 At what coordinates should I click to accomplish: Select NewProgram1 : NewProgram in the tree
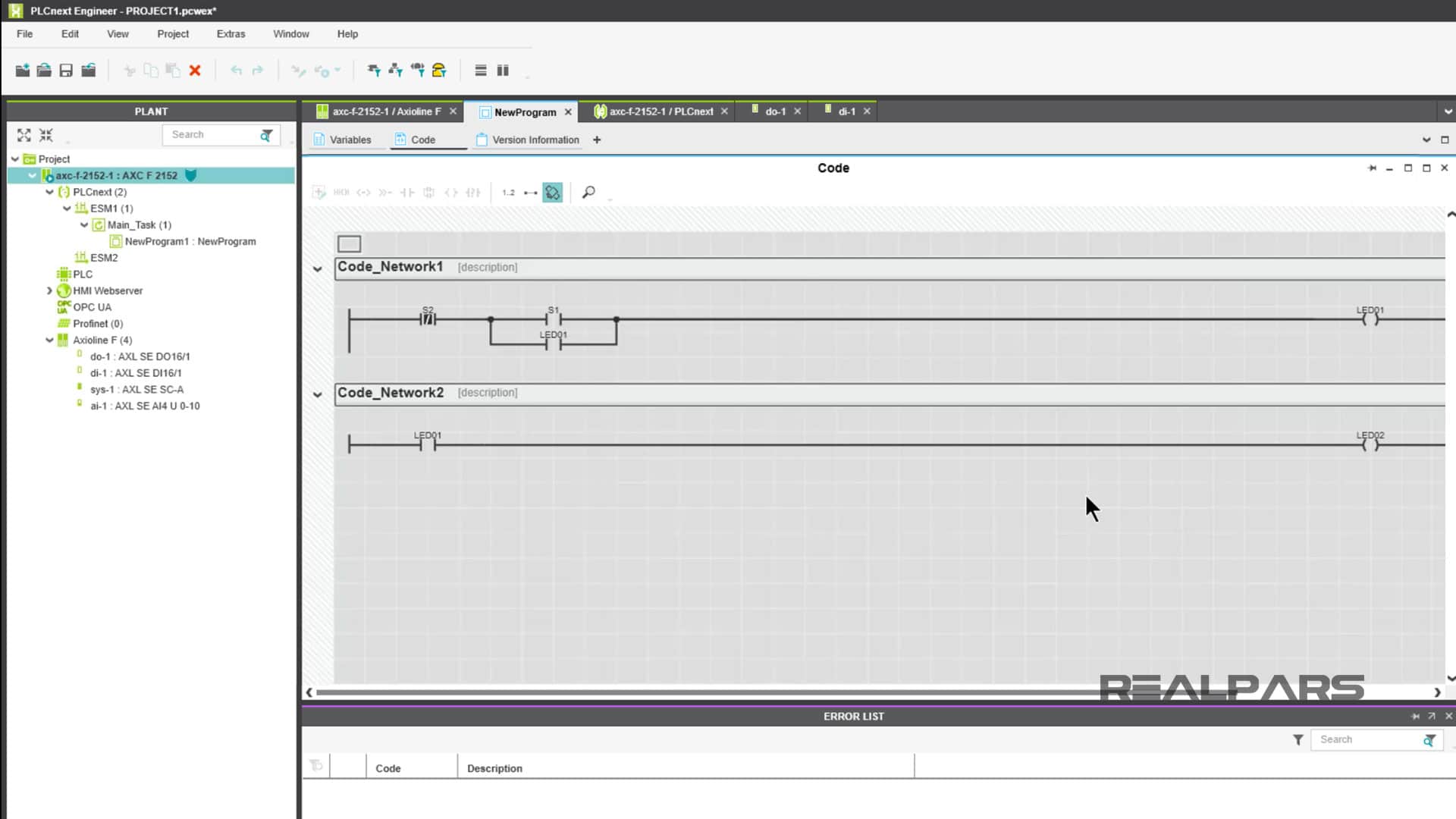tap(190, 241)
